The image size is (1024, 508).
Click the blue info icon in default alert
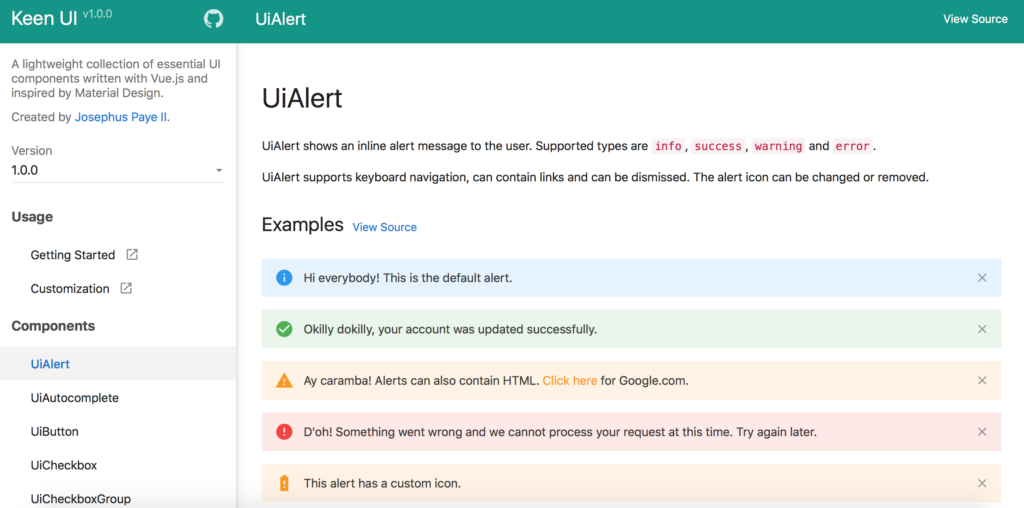pyautogui.click(x=284, y=278)
